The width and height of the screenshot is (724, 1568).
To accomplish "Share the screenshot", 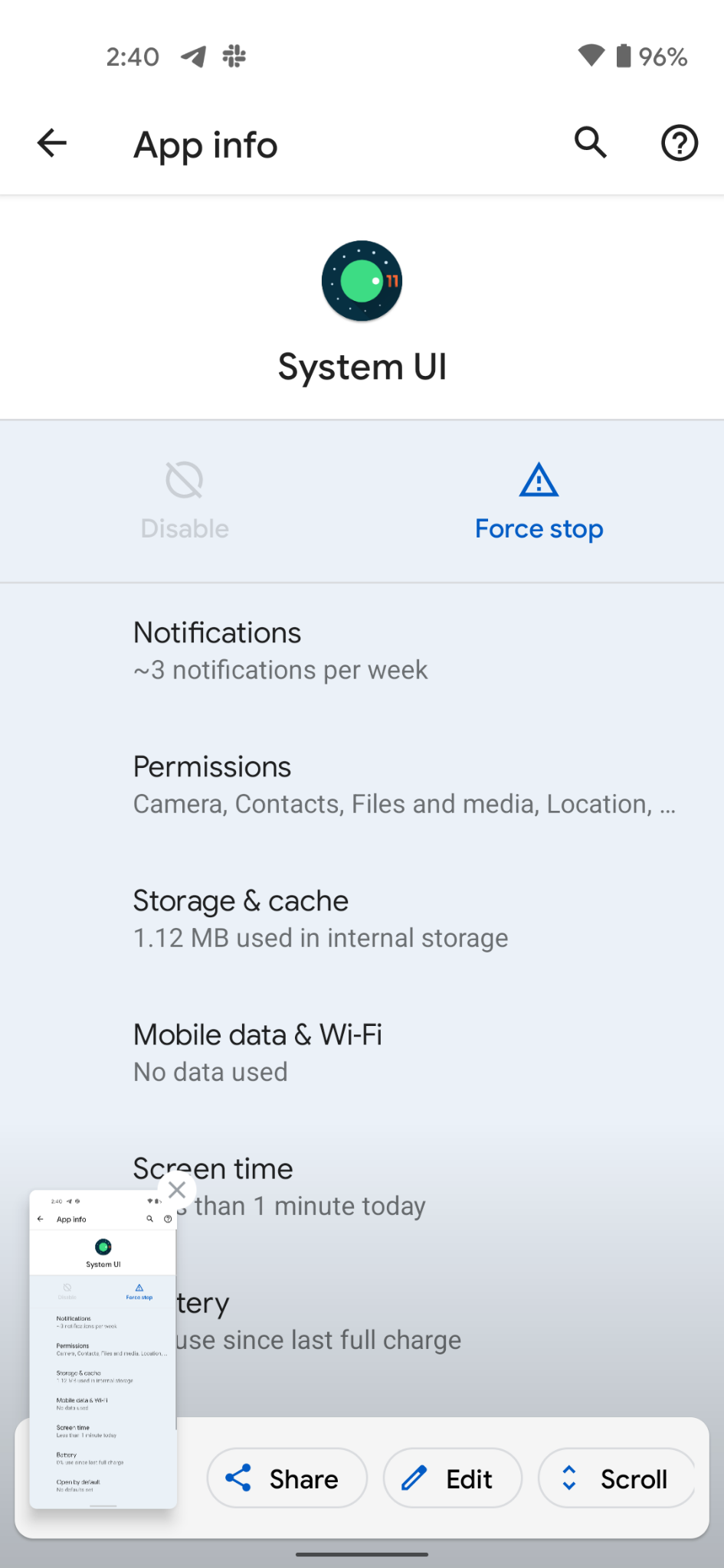I will pyautogui.click(x=287, y=1478).
